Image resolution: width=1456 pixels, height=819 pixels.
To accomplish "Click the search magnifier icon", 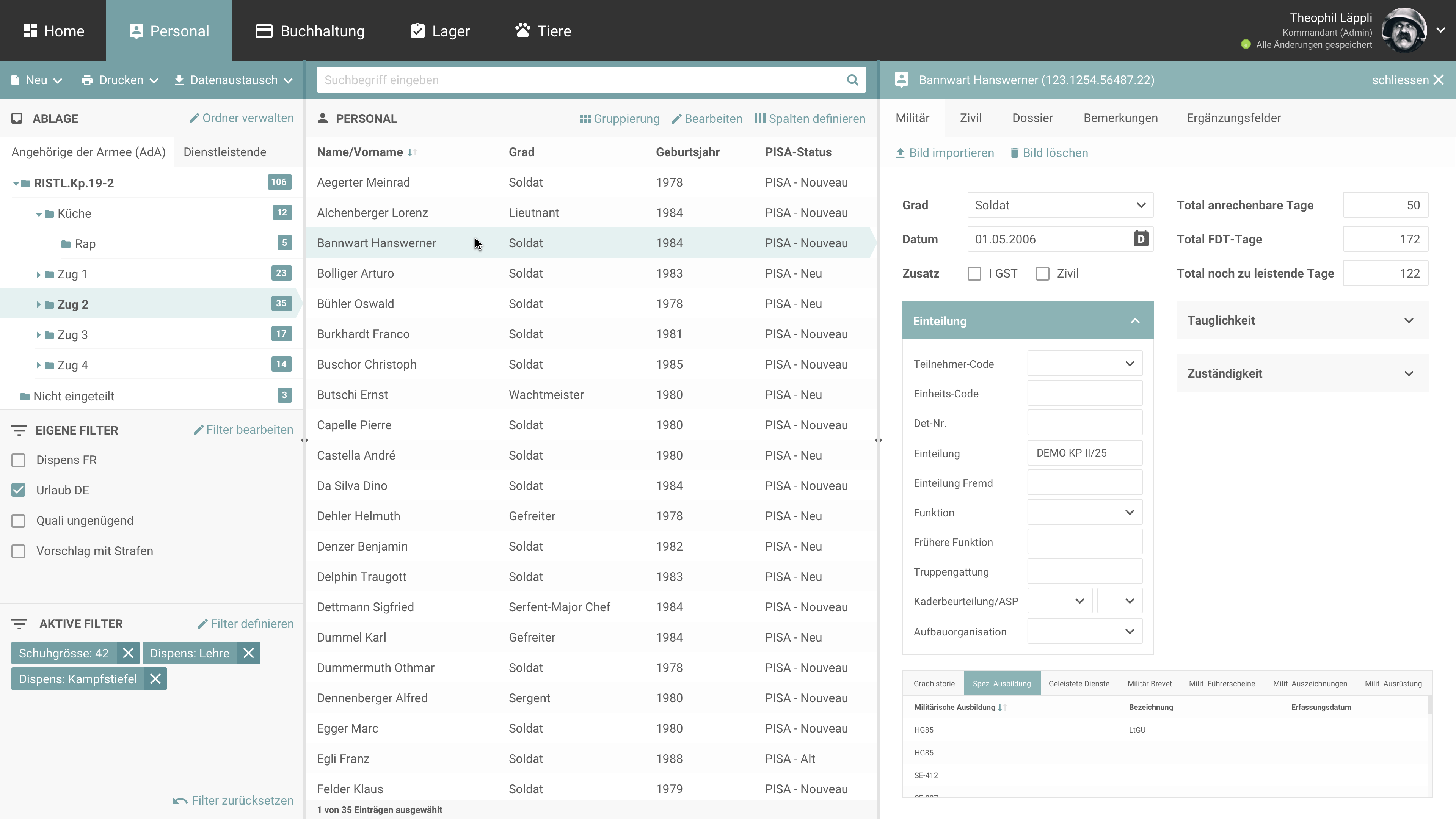I will coord(852,80).
